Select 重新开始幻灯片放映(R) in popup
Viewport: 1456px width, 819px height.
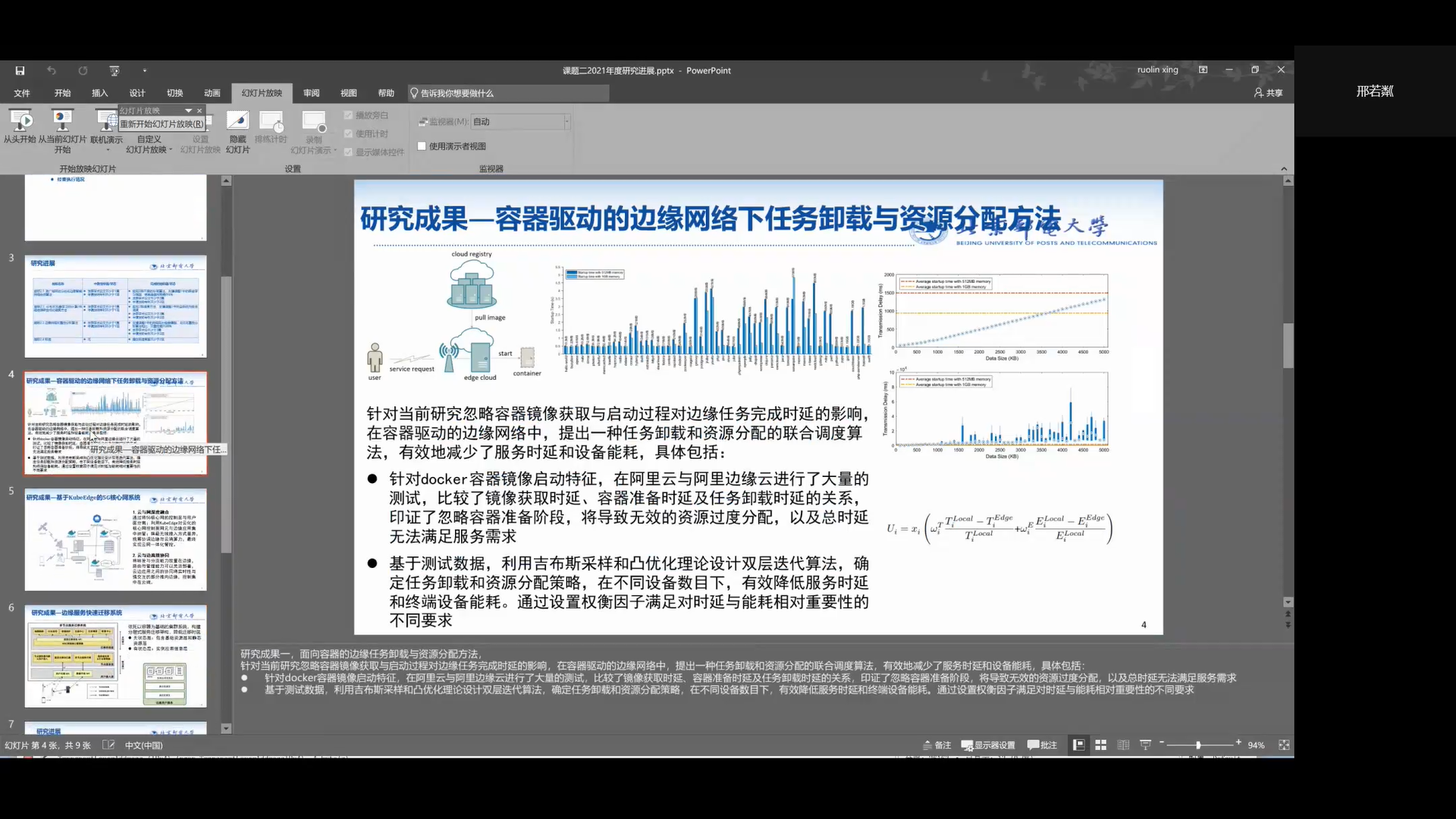click(x=162, y=124)
